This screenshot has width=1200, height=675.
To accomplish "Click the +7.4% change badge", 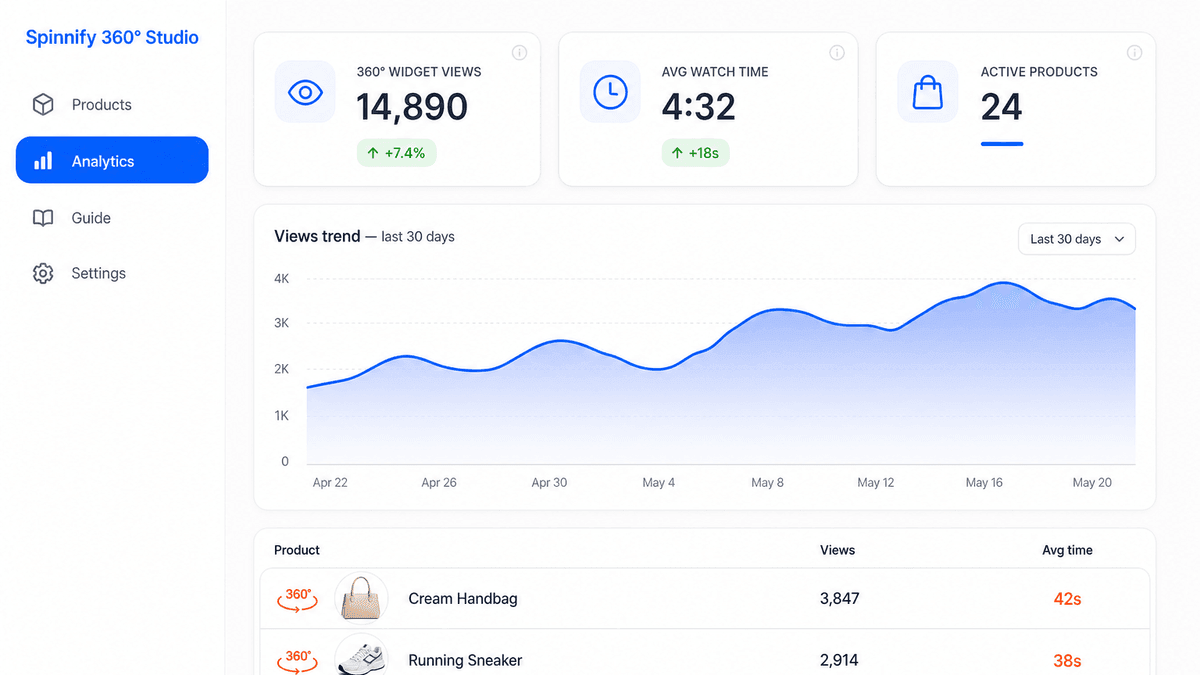I will tap(397, 153).
